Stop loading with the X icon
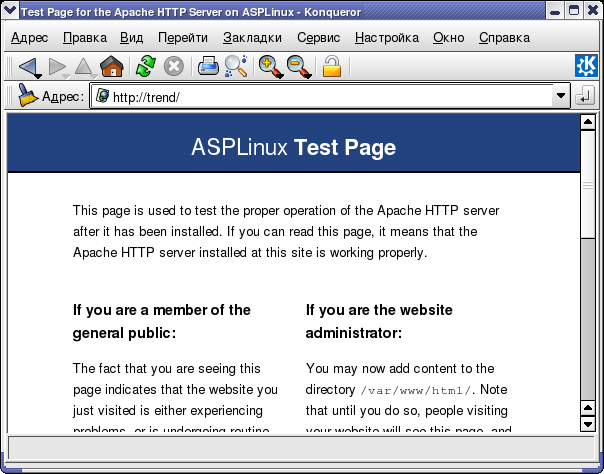604x474 pixels. point(174,66)
